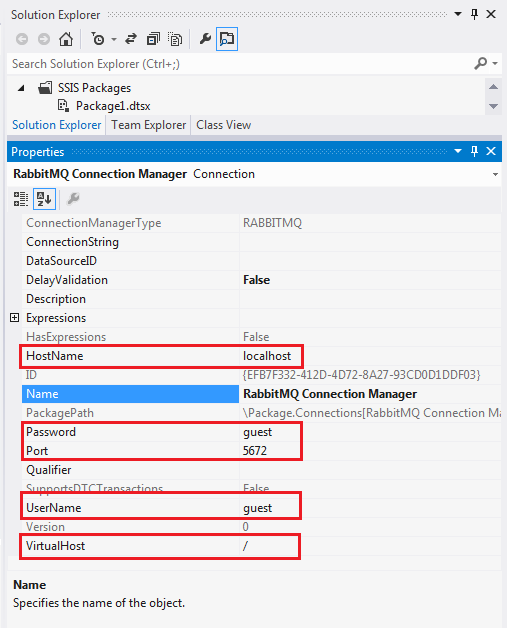The width and height of the screenshot is (507, 628).
Task: Click the Name value RabbitMQ Connection Manager
Action: [x=330, y=394]
